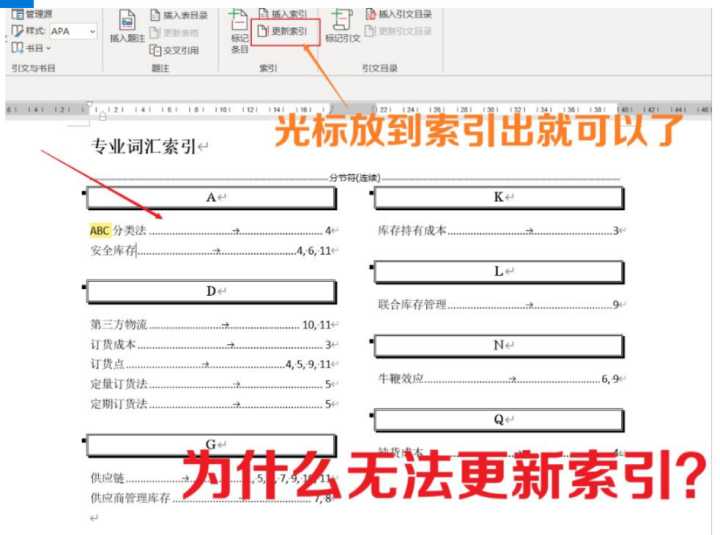This screenshot has width=720, height=535.
Task: Click the greyed 更新表格 update table button
Action: coord(174,33)
